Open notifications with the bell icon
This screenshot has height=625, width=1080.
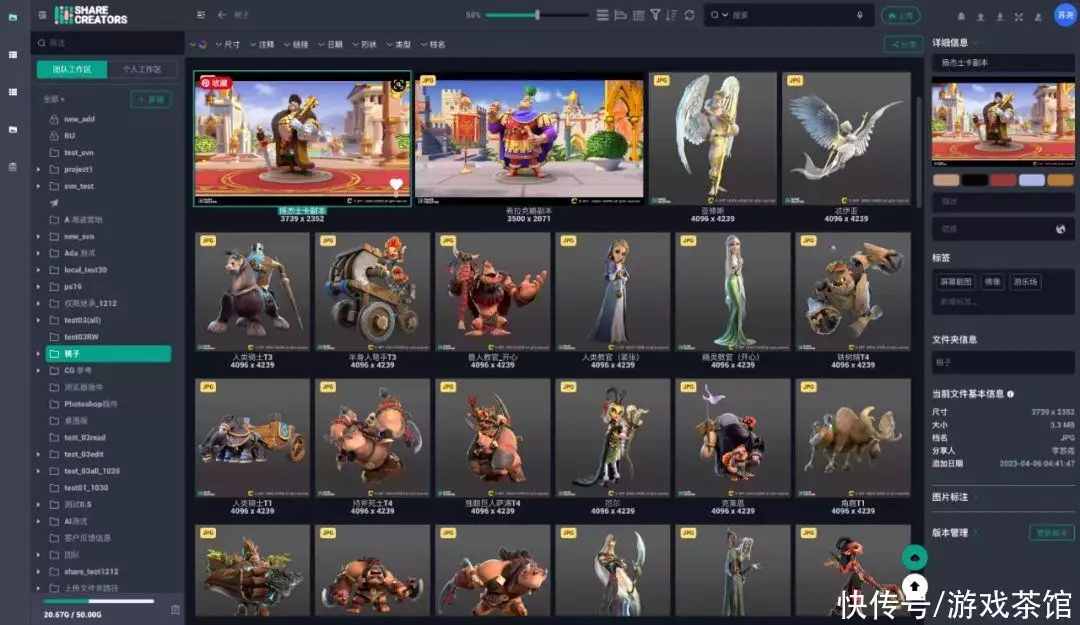pos(961,17)
